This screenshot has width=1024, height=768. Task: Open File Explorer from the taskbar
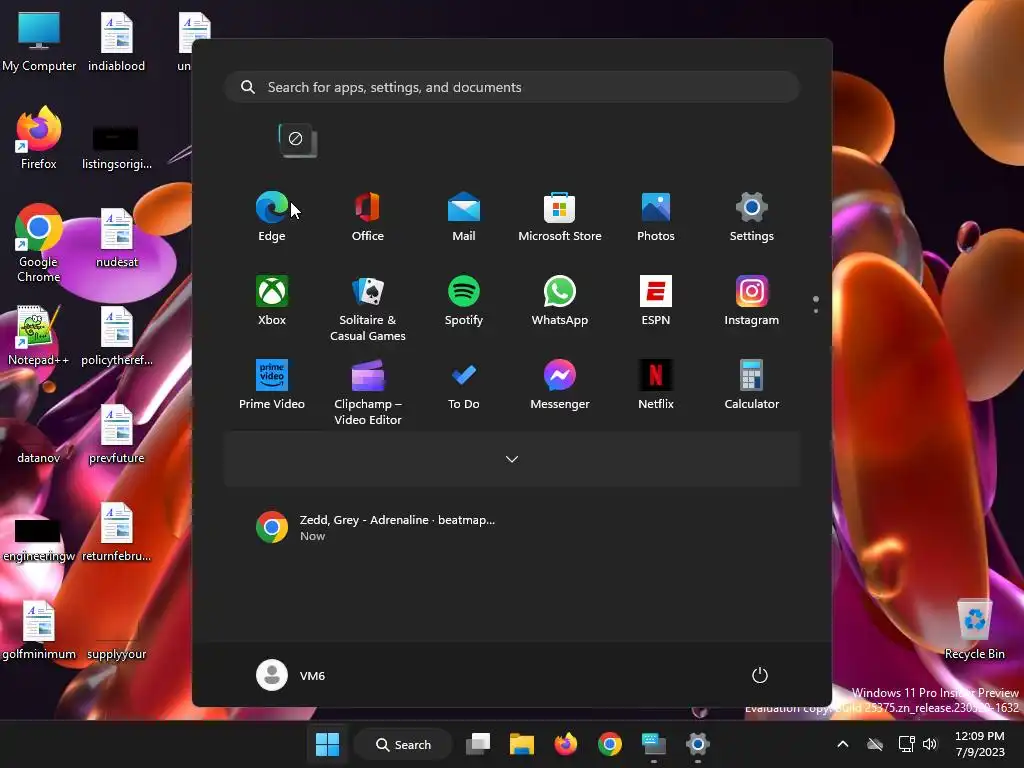522,744
